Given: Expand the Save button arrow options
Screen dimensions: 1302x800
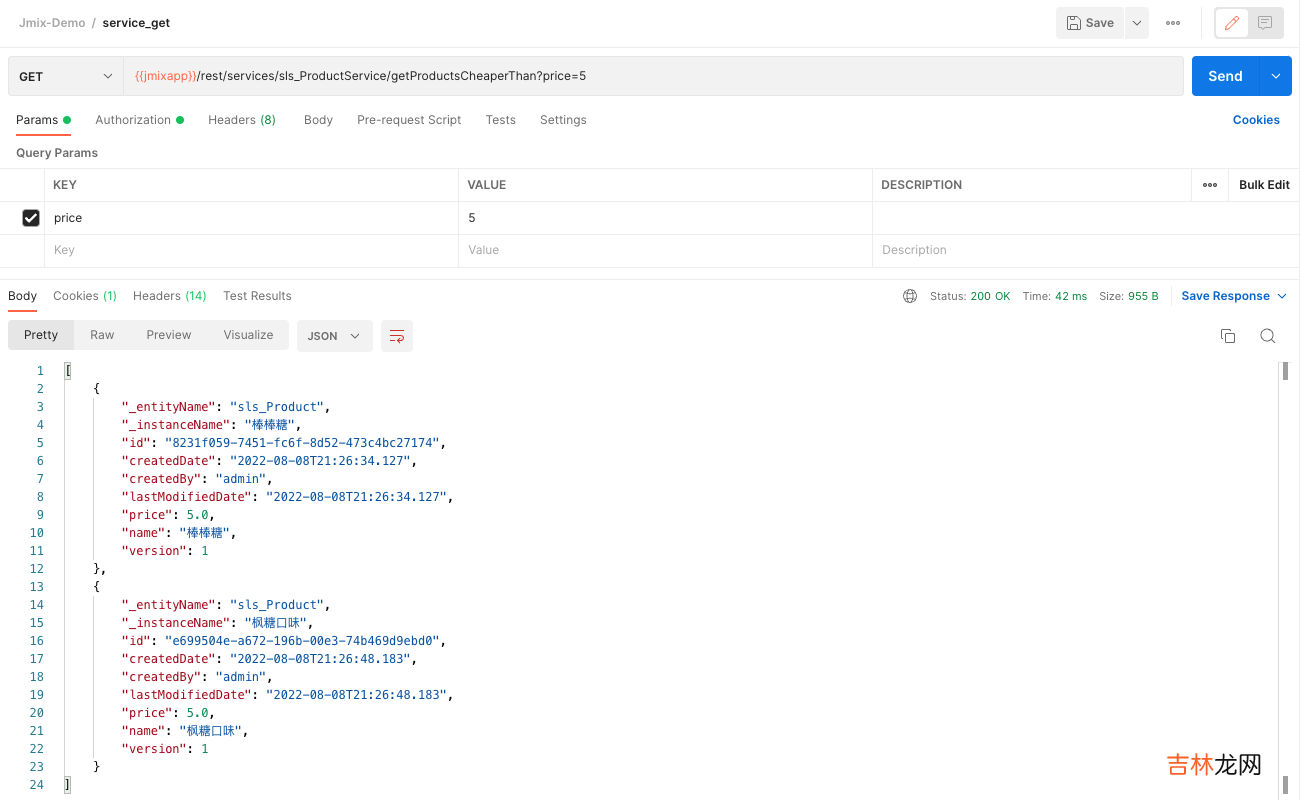Looking at the screenshot, I should pyautogui.click(x=1137, y=23).
